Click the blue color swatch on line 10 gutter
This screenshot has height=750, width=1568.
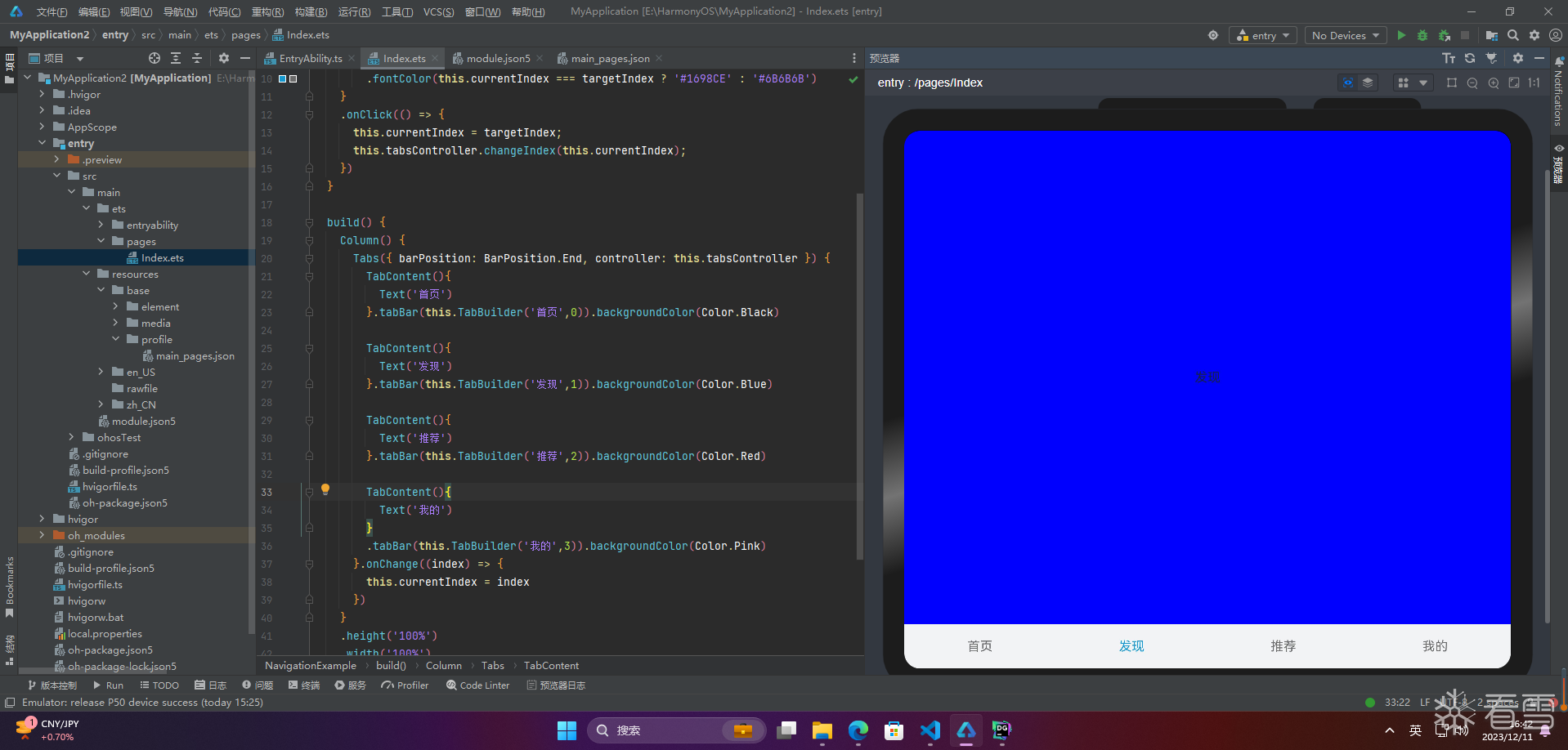283,78
